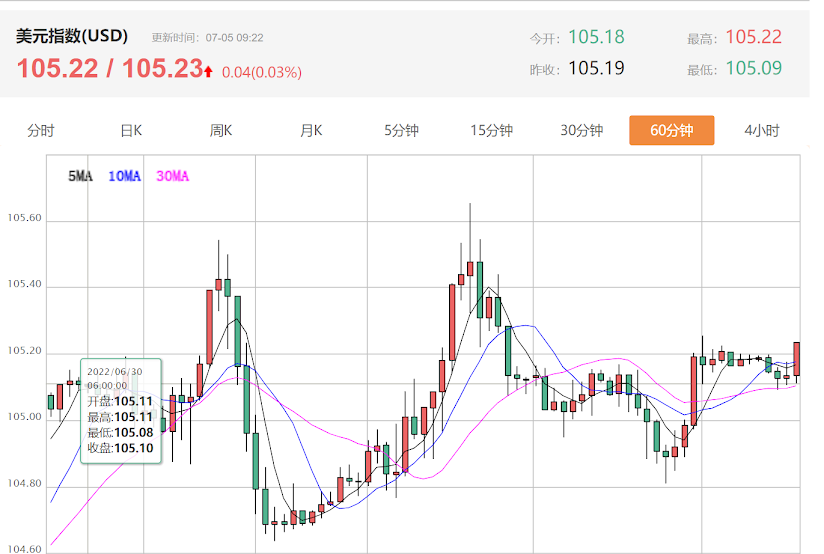The width and height of the screenshot is (824, 554).
Task: Click the 105.20 y-axis label
Action: (24, 351)
